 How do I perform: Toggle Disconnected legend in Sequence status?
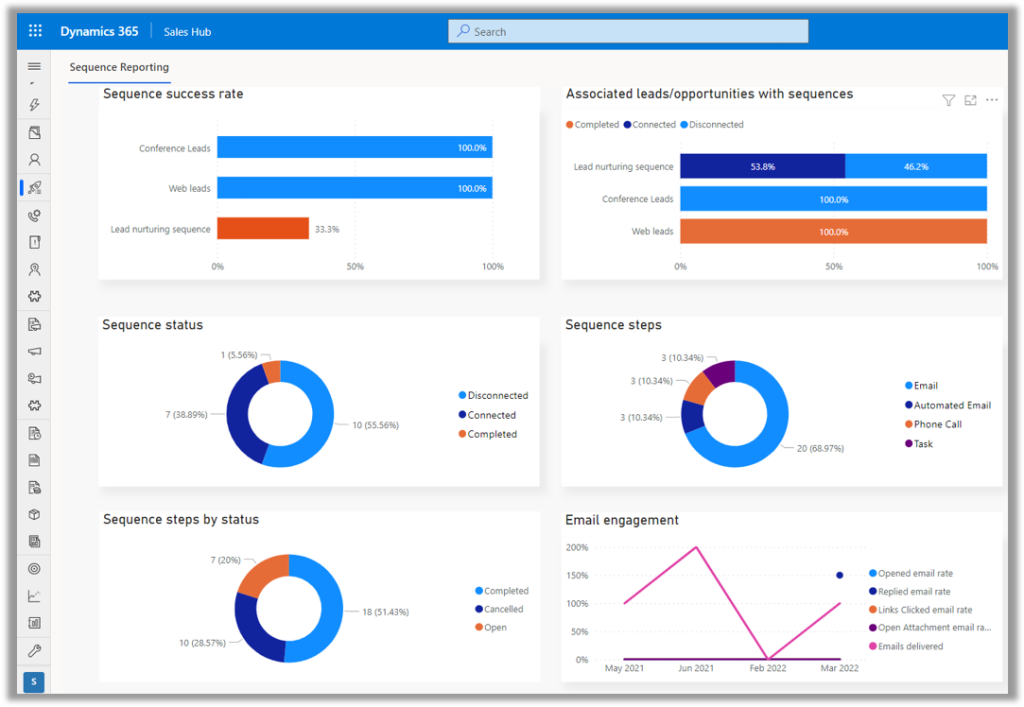coord(497,396)
